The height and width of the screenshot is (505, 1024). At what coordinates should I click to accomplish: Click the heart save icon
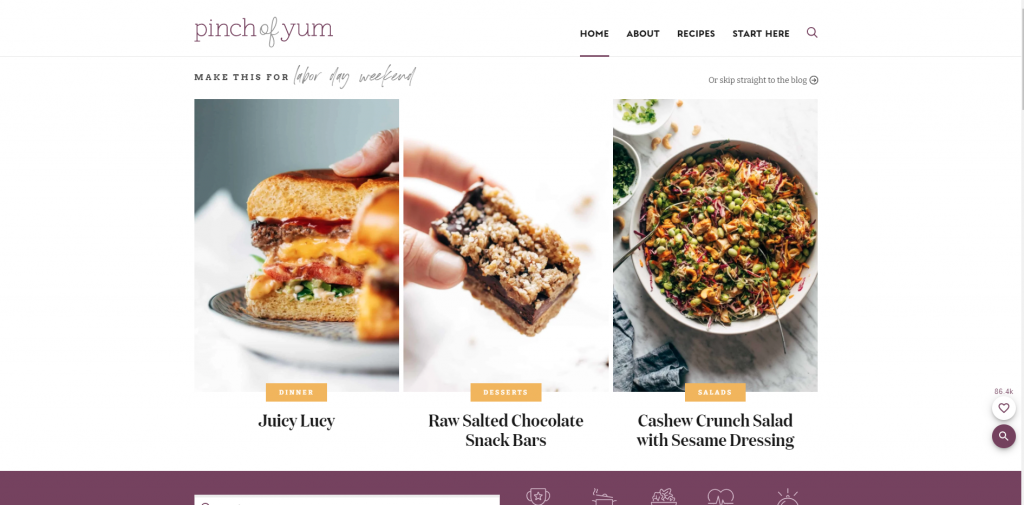pyautogui.click(x=1004, y=408)
